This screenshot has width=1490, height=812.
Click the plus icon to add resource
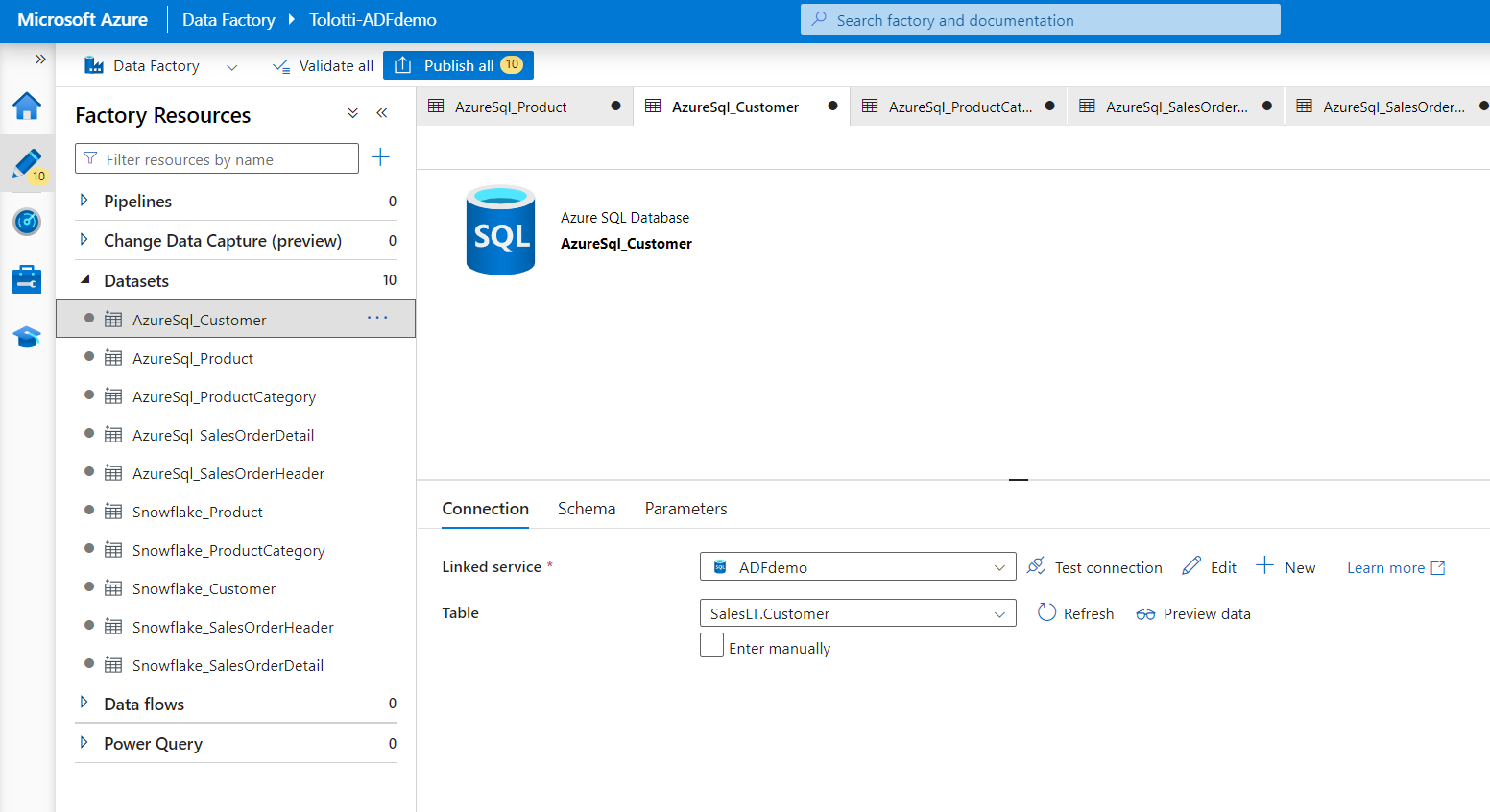[x=380, y=157]
